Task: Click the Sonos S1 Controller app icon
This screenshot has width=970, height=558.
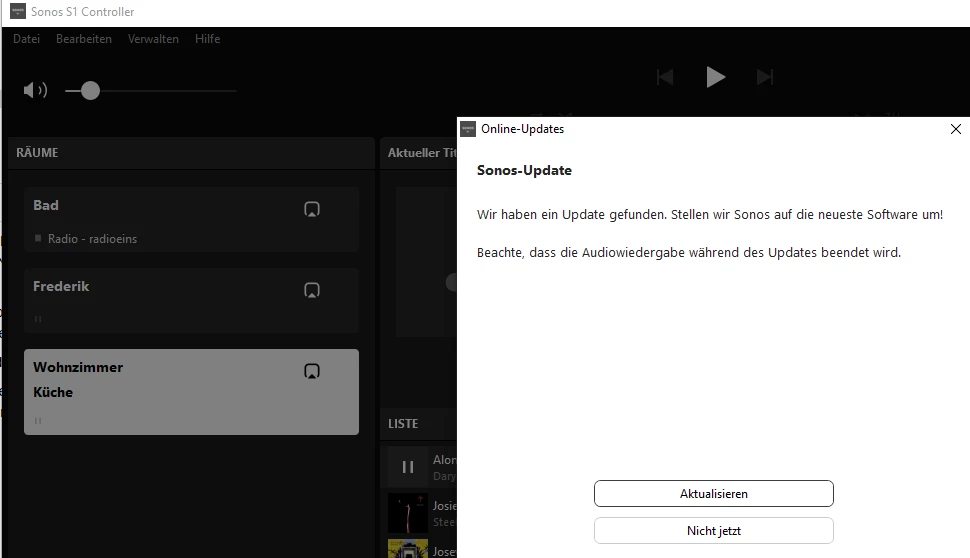Action: click(x=18, y=11)
